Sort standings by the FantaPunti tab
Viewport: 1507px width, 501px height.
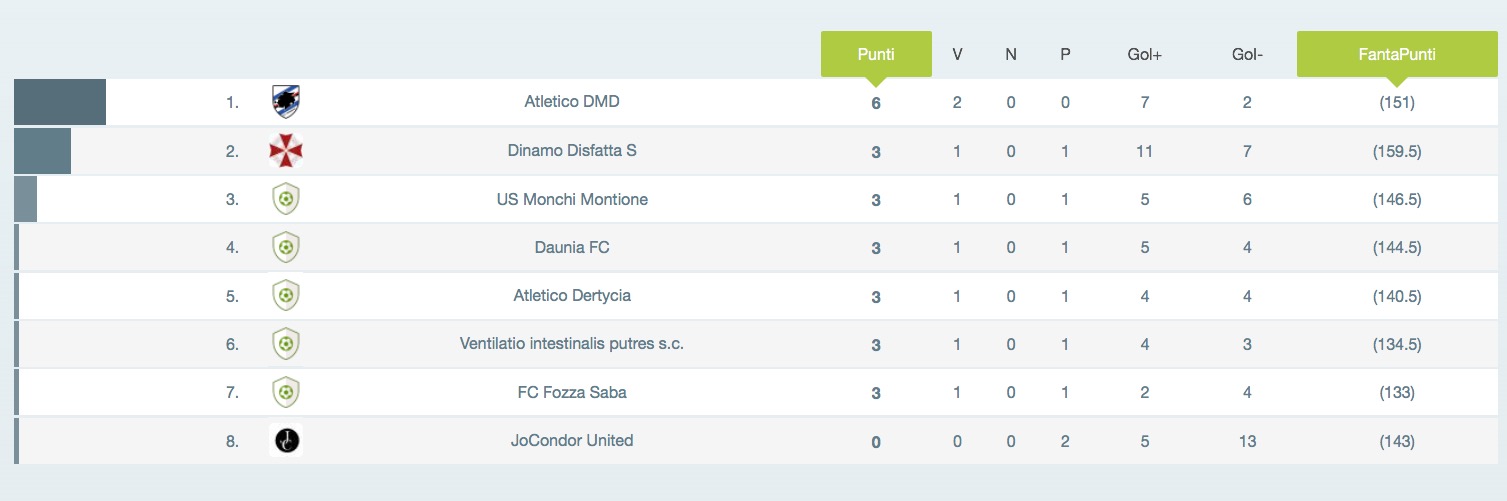click(1396, 55)
